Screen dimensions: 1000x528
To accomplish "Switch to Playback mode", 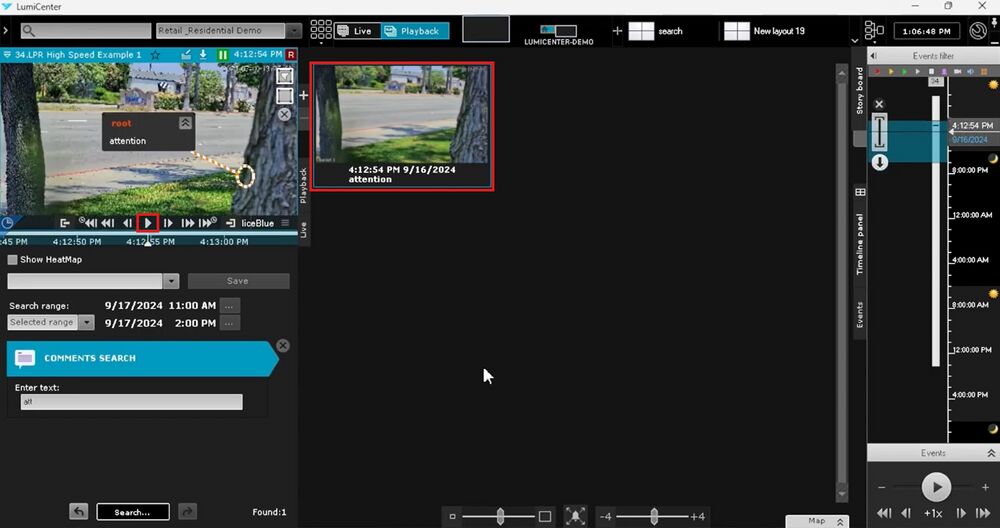I will pyautogui.click(x=416, y=31).
